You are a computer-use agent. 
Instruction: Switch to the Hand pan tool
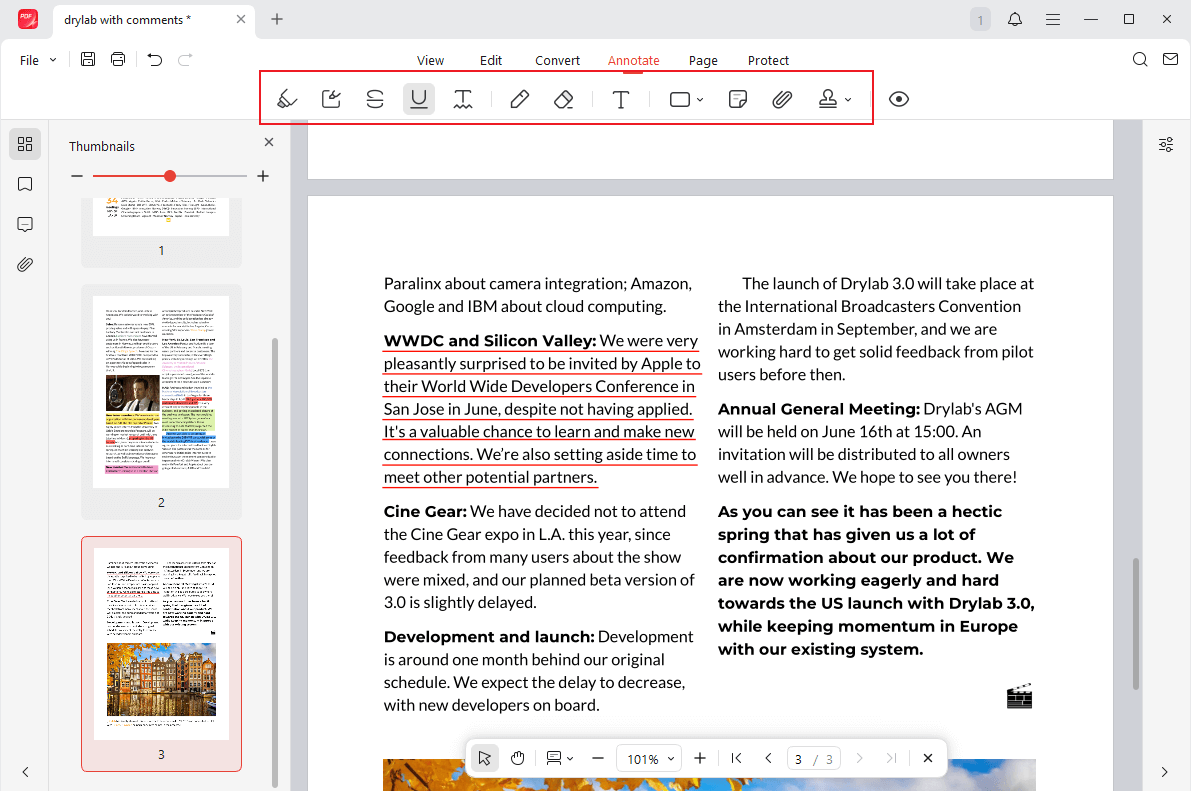tap(517, 758)
